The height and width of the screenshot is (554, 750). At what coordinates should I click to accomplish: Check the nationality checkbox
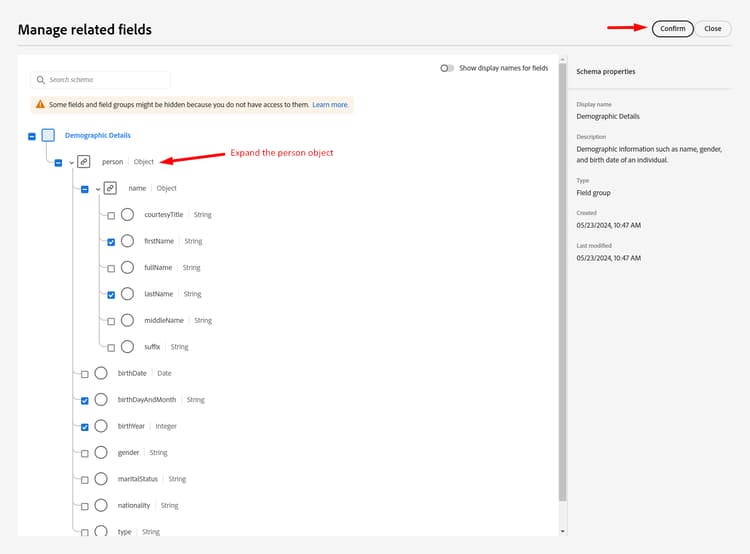[x=85, y=506]
